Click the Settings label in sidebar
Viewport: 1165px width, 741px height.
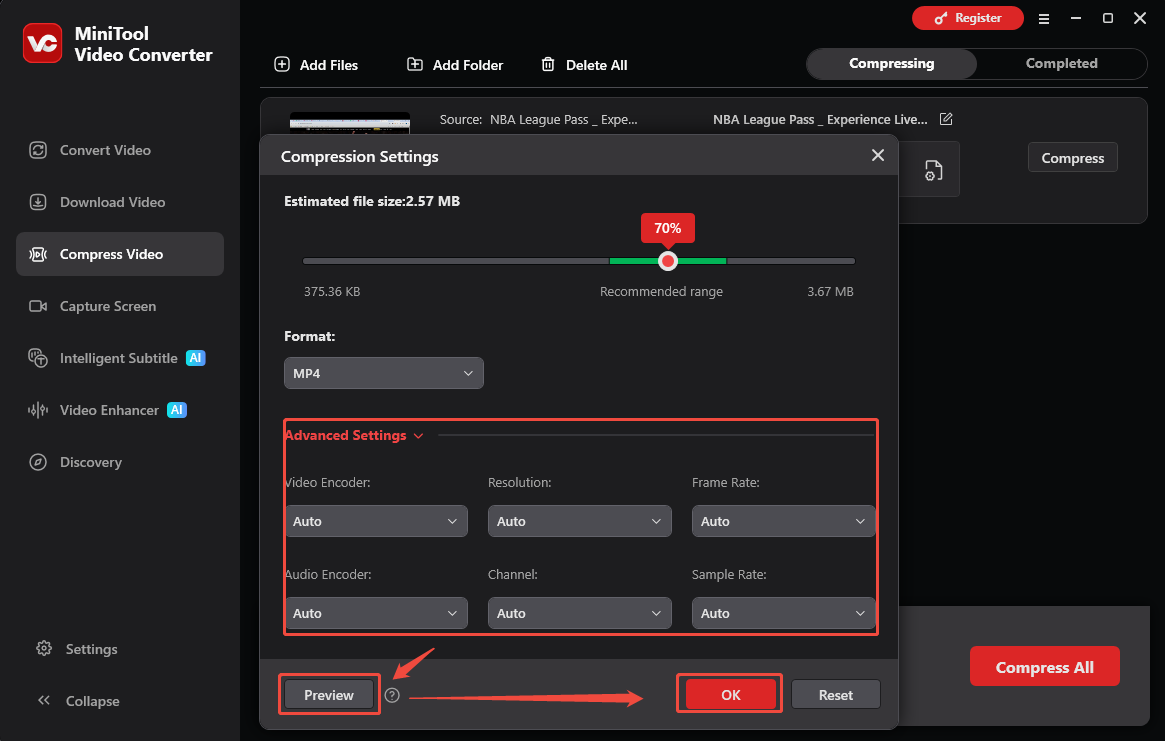[91, 649]
